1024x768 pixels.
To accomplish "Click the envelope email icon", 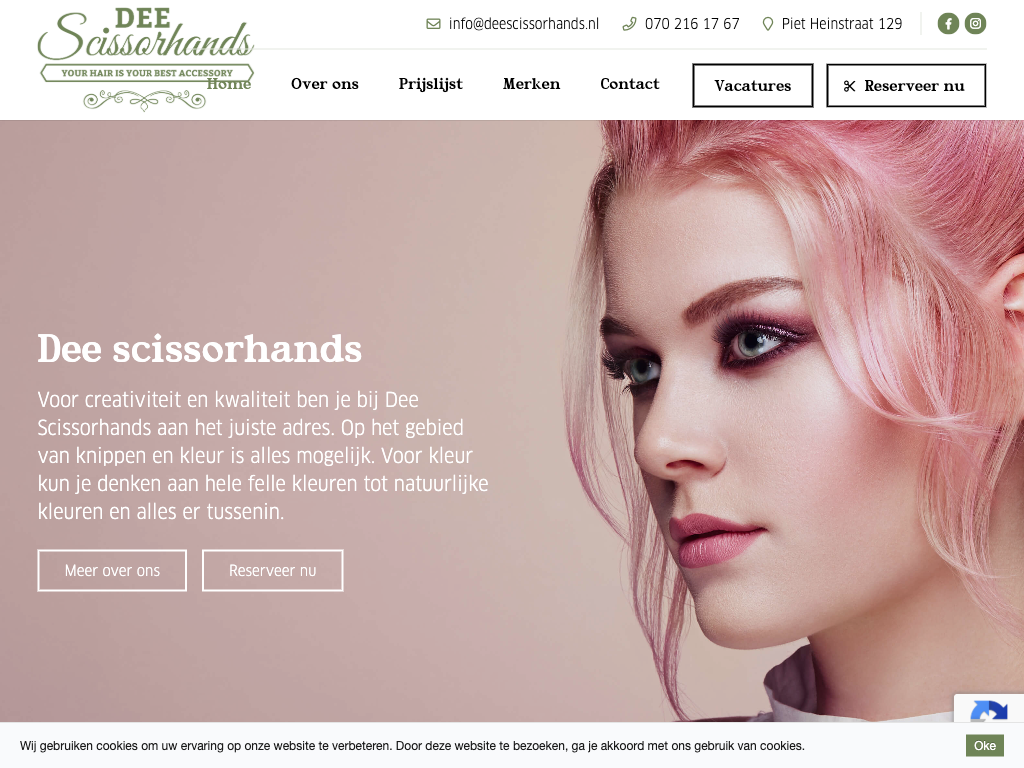I will pyautogui.click(x=433, y=24).
